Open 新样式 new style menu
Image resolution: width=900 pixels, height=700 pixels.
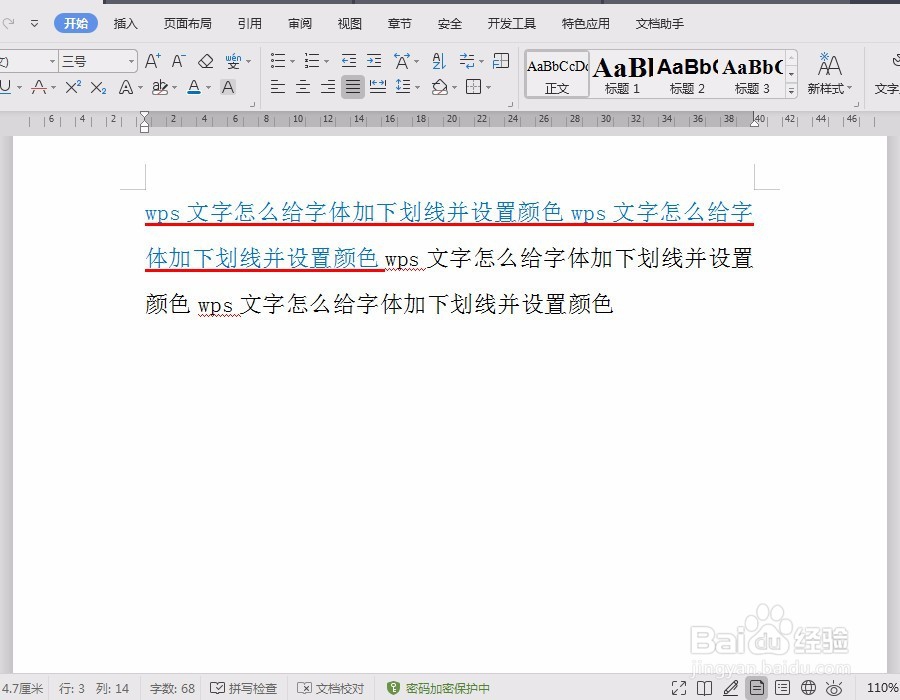tap(829, 73)
